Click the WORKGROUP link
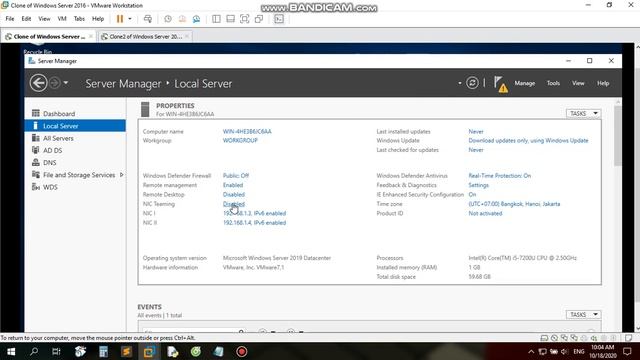The image size is (640, 360). 240,140
